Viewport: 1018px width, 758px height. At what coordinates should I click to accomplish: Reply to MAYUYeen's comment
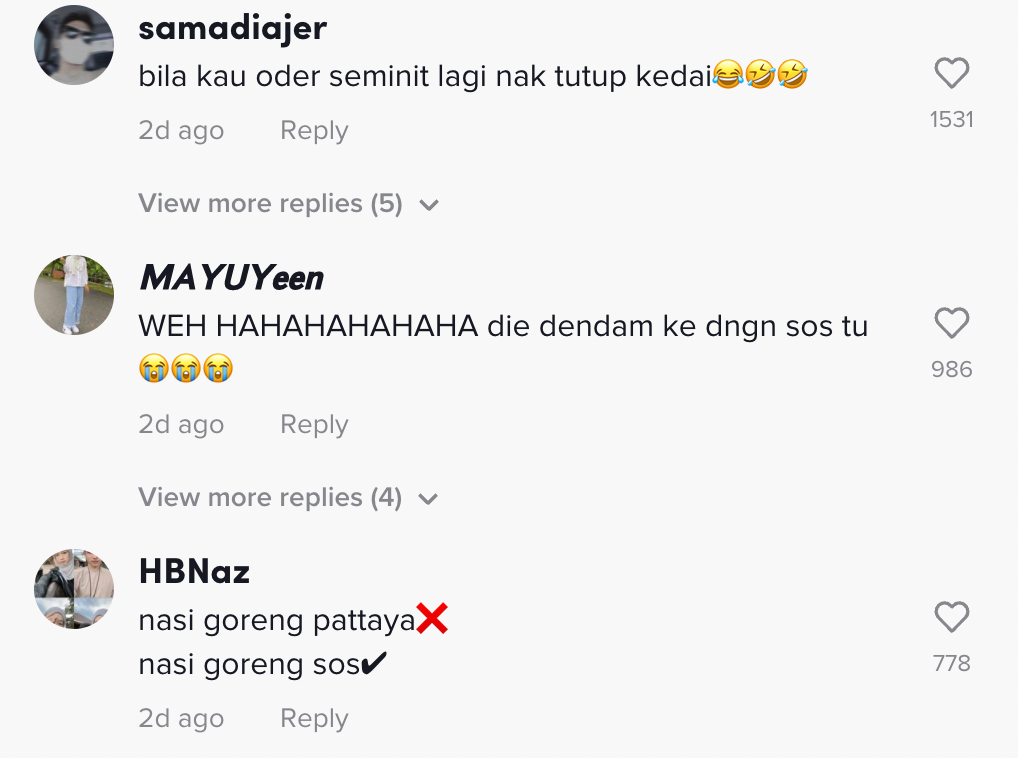[314, 425]
